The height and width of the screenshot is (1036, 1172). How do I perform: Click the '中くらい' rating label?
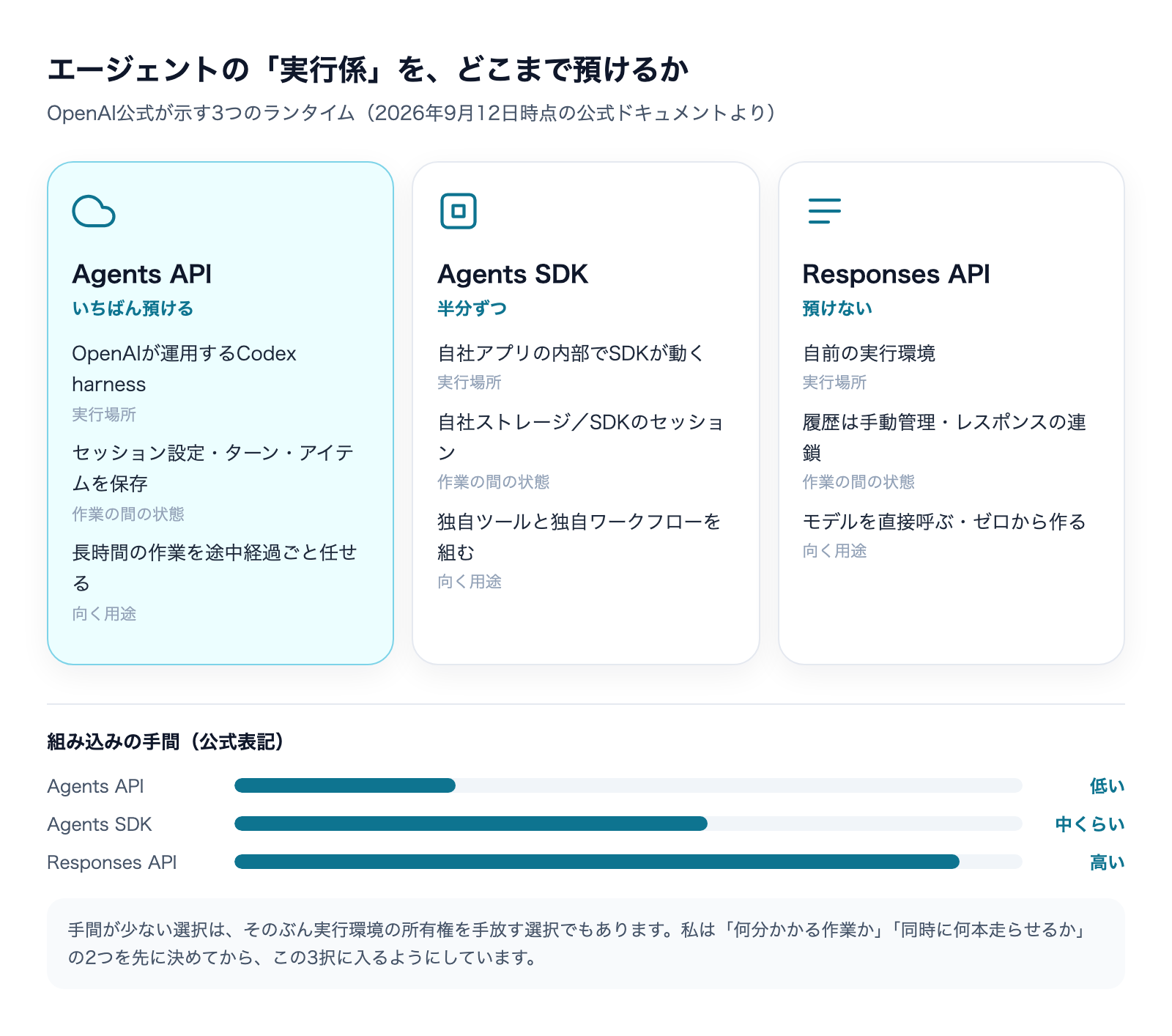click(1090, 824)
